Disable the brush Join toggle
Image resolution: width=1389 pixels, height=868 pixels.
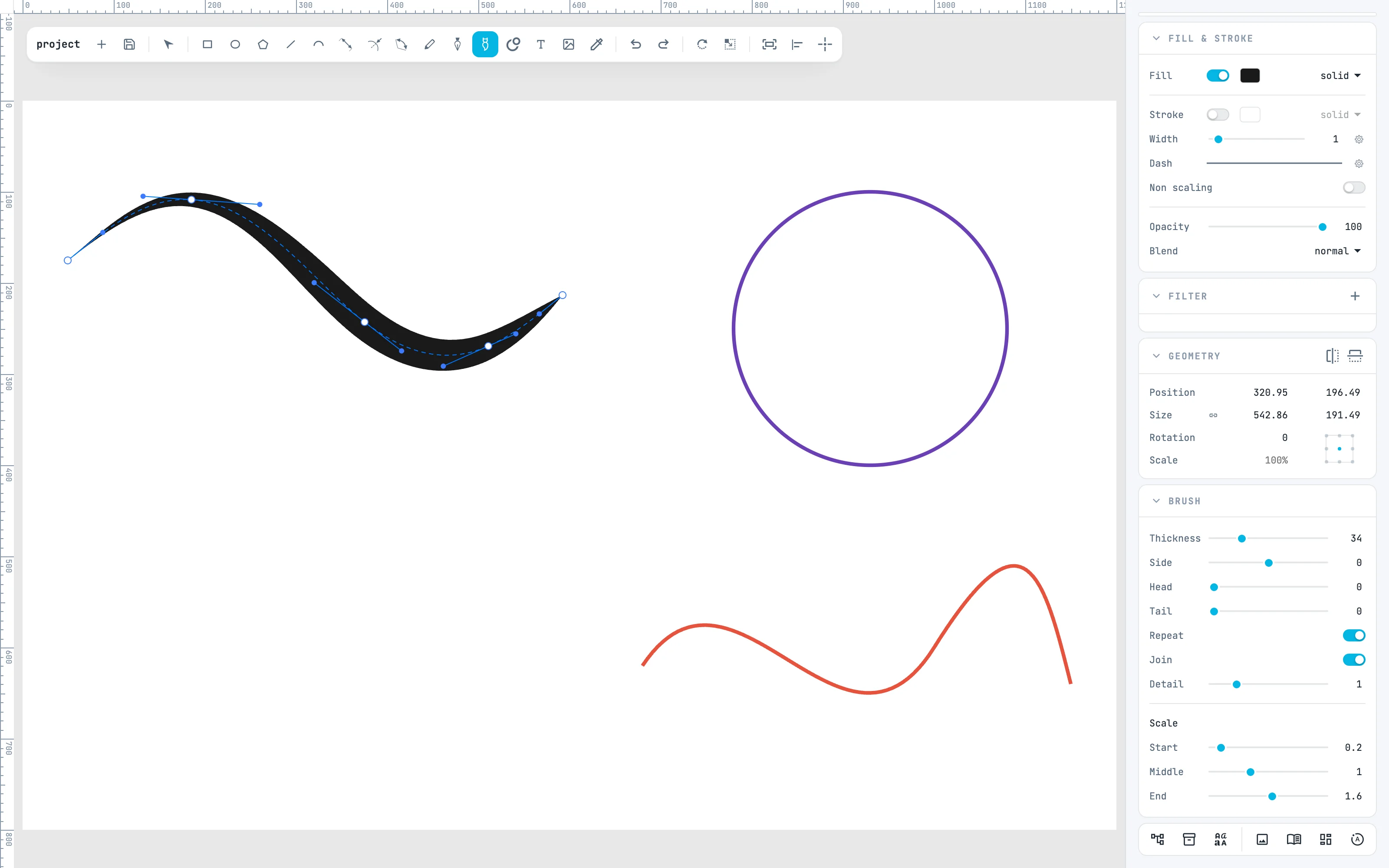(x=1353, y=660)
